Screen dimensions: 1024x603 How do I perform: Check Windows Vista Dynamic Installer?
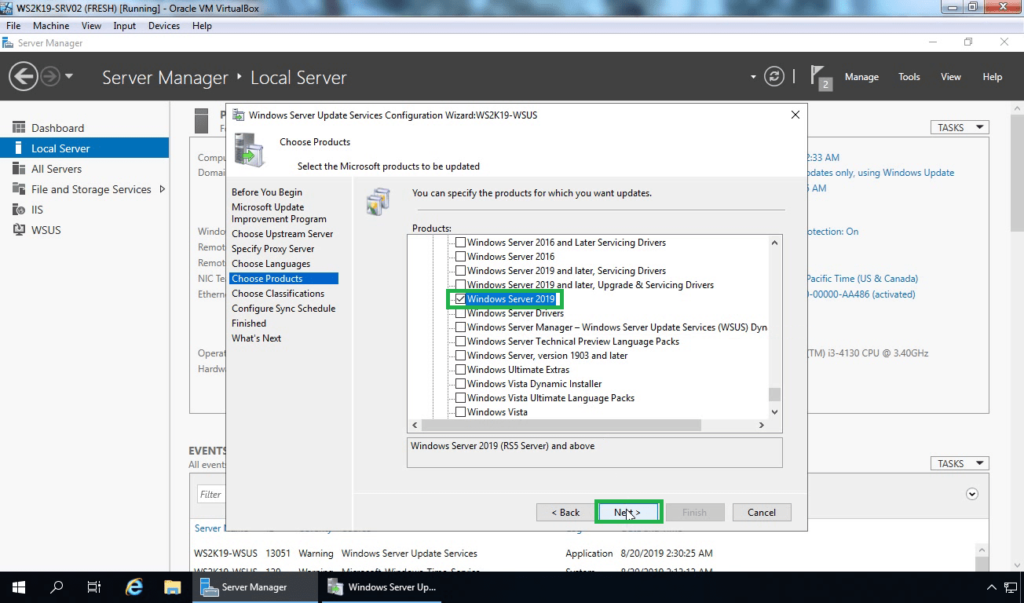coord(460,384)
